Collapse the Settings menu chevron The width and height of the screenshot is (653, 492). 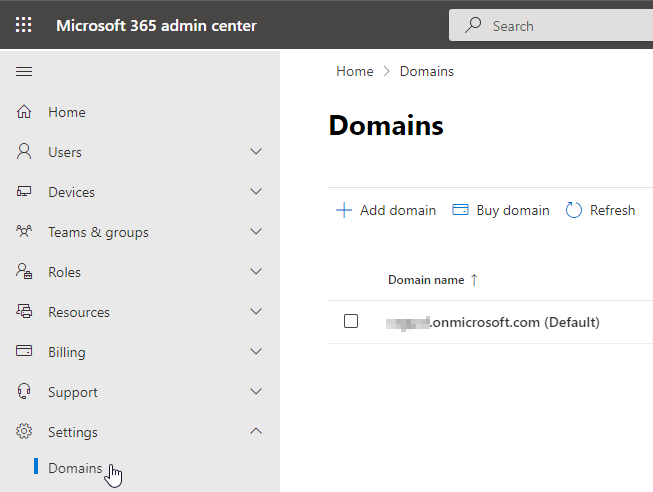256,431
